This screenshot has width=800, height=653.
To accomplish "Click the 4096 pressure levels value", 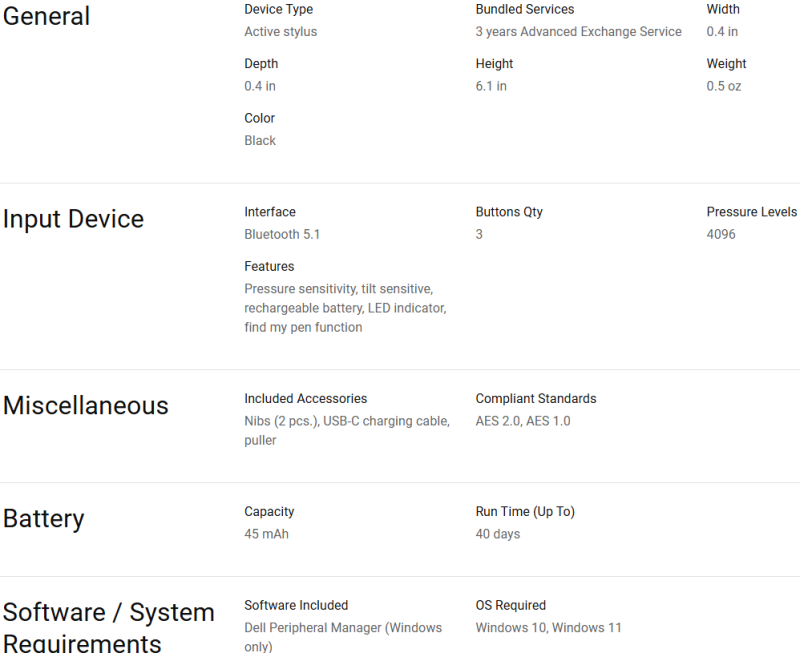I will point(721,234).
